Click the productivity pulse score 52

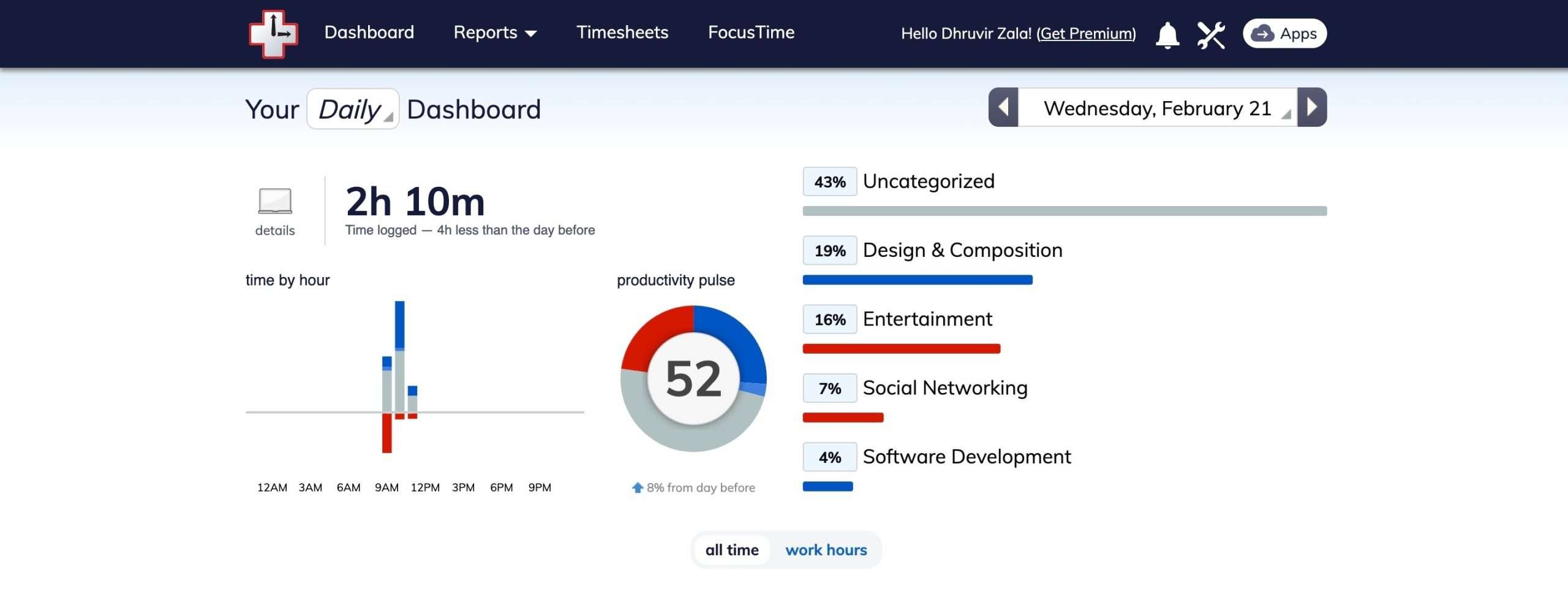tap(693, 379)
